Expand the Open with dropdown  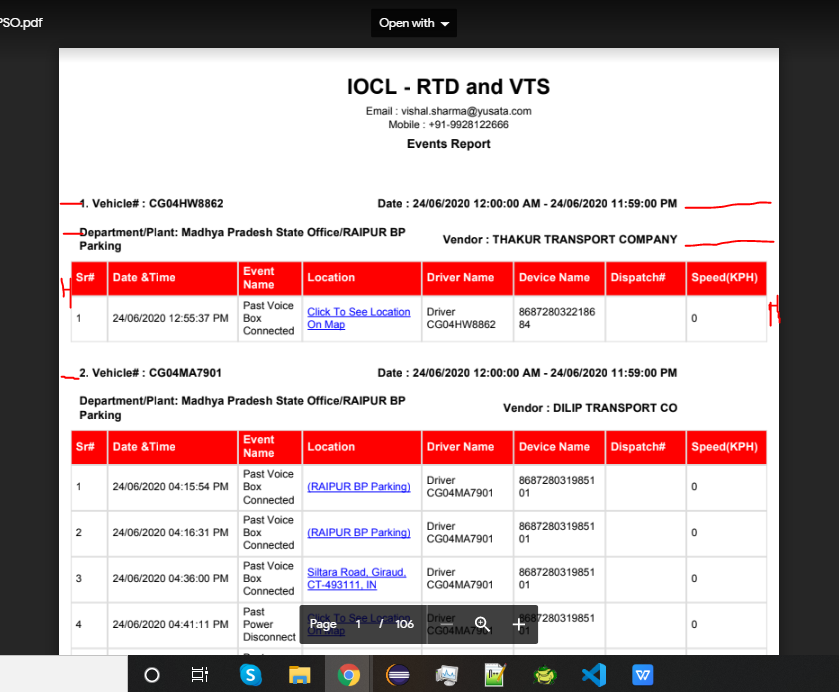pos(414,23)
